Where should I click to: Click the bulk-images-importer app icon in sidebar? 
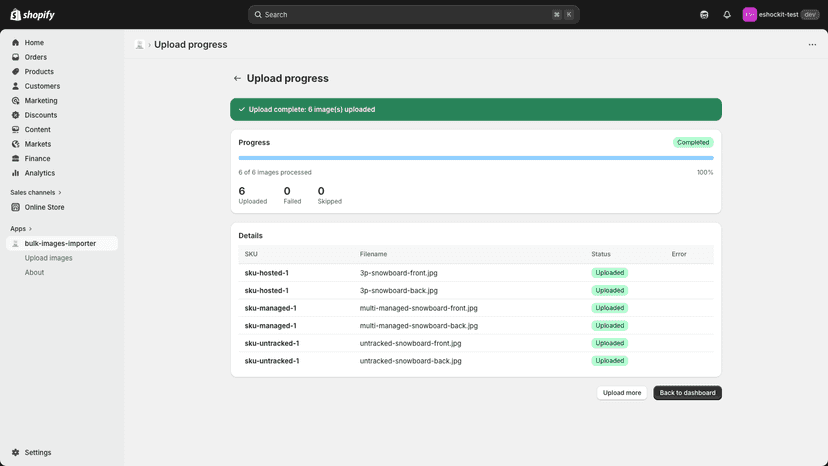(15, 244)
